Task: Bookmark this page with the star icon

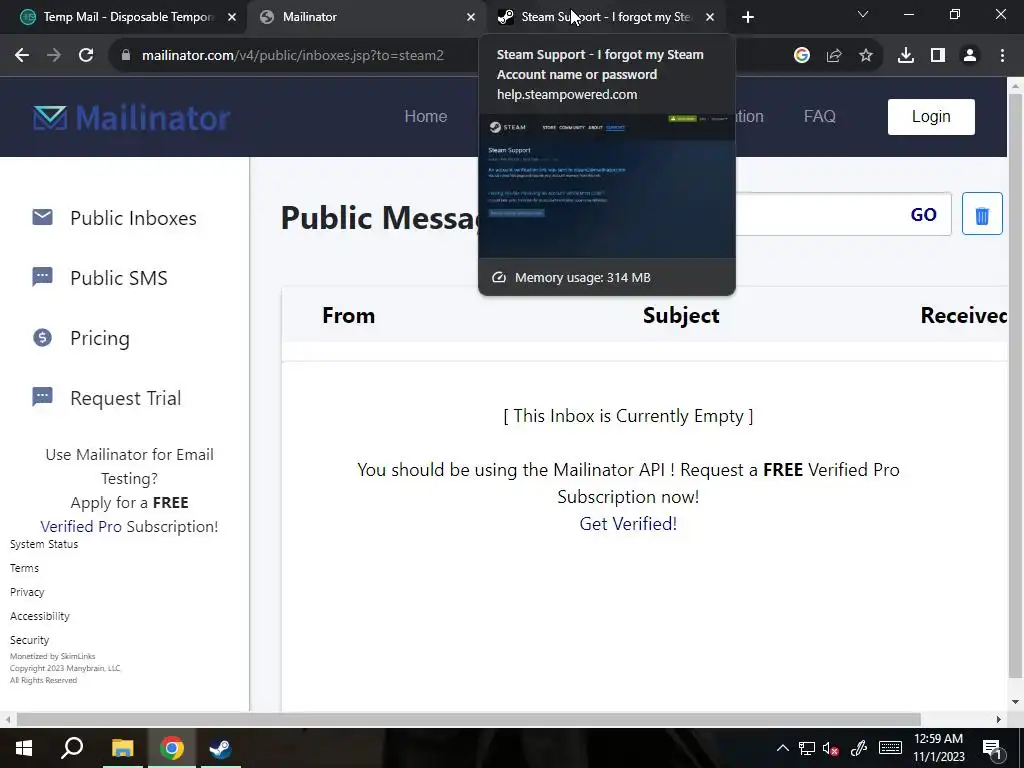Action: (866, 56)
